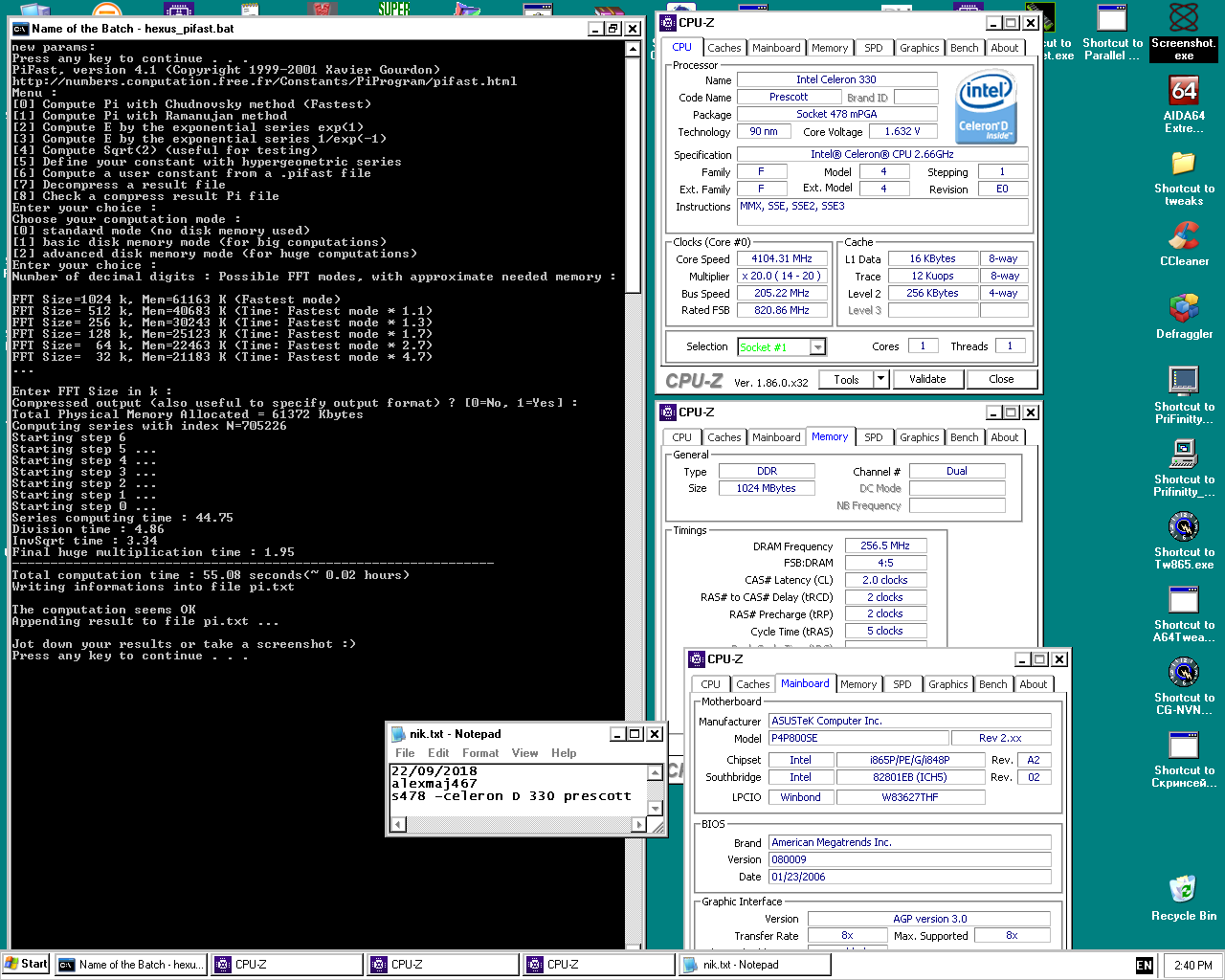Switch to command prompt window in taskbar
Screen dimensions: 1225x980
(x=130, y=965)
